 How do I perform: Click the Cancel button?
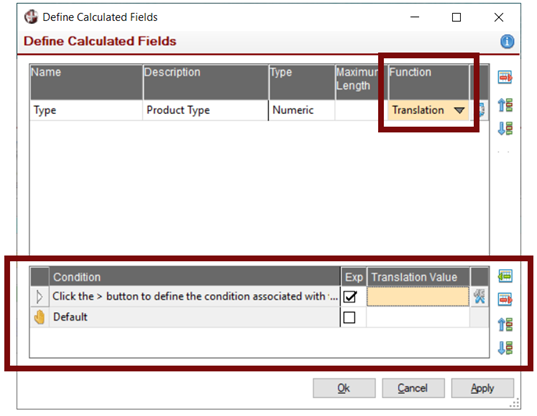click(413, 388)
